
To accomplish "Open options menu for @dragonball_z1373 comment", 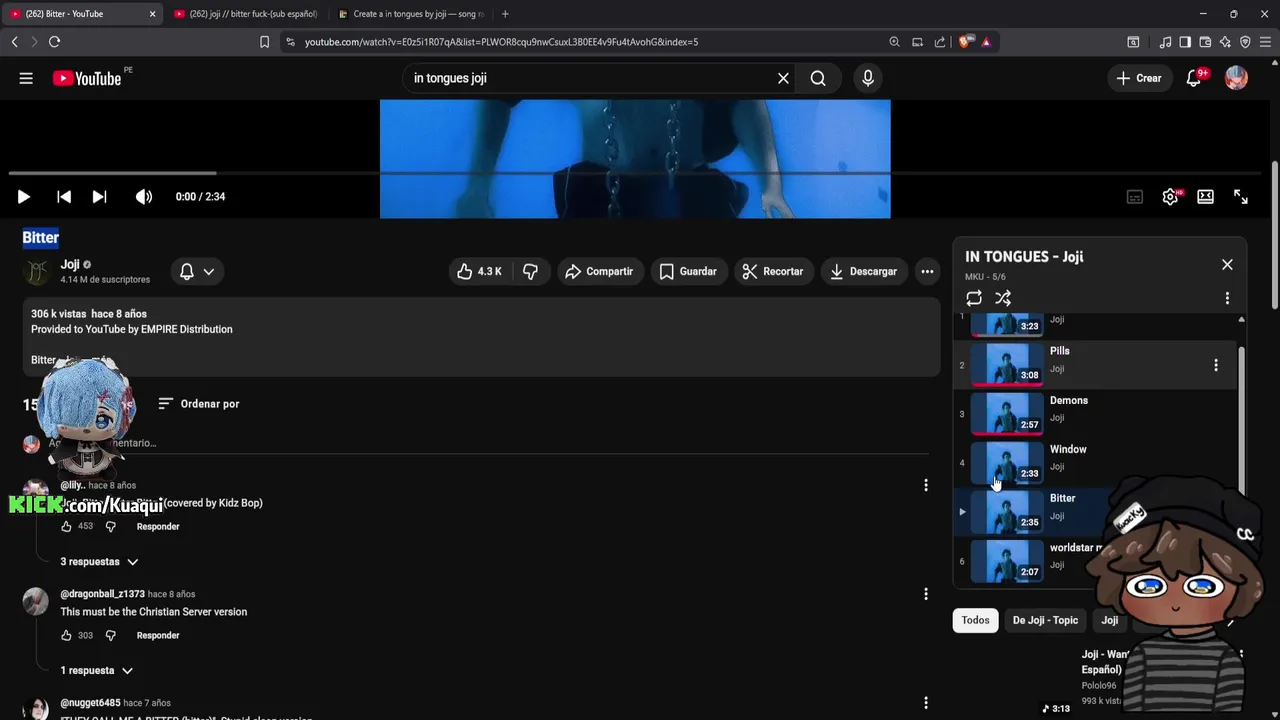I will tap(926, 594).
